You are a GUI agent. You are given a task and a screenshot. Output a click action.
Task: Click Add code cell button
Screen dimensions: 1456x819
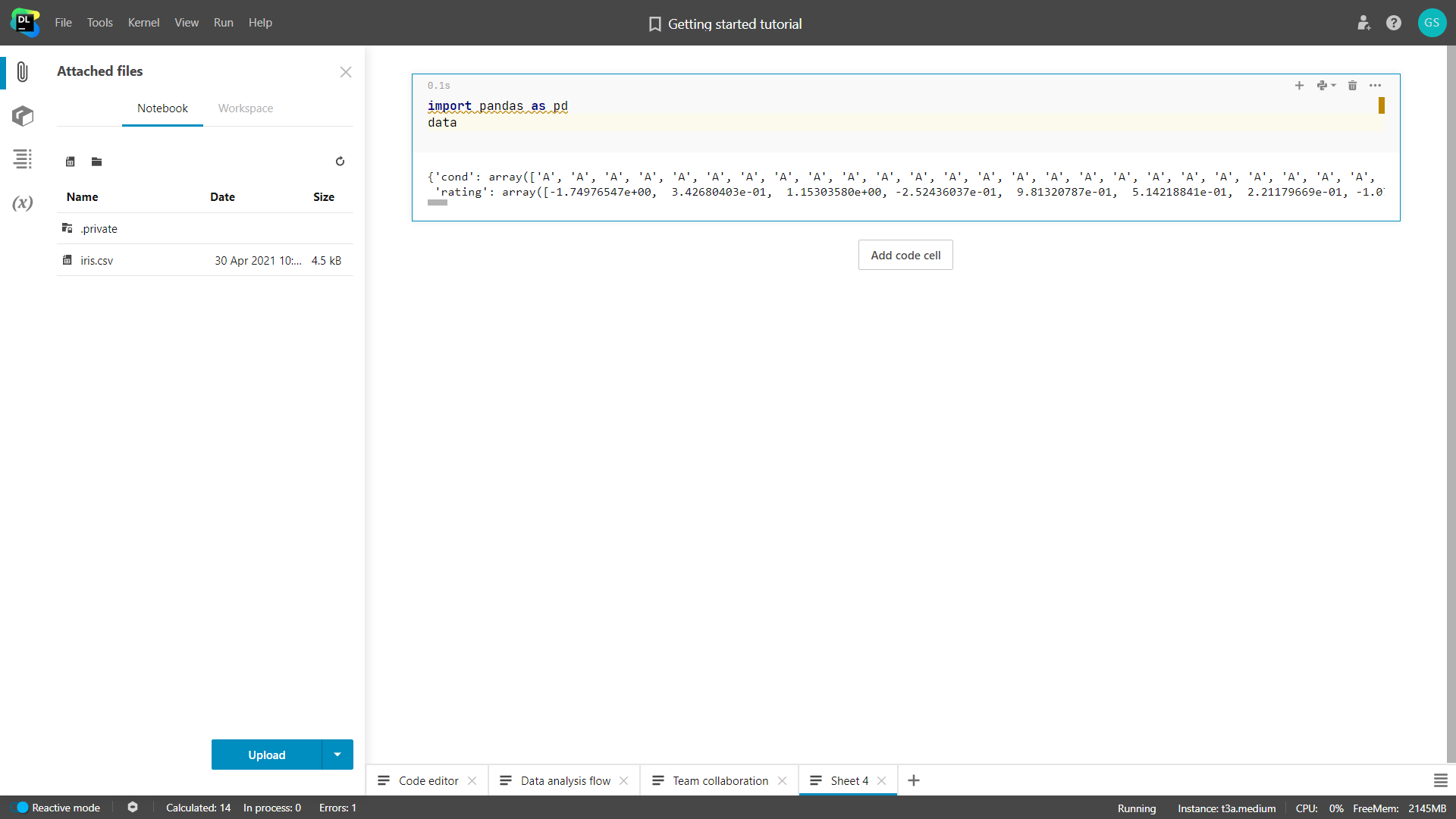(905, 255)
